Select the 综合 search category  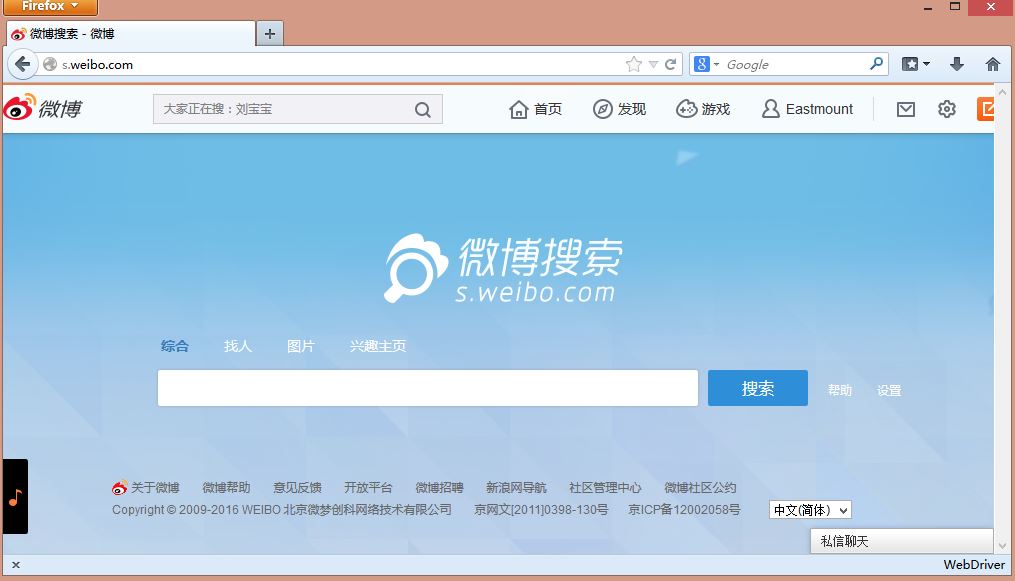[x=175, y=346]
